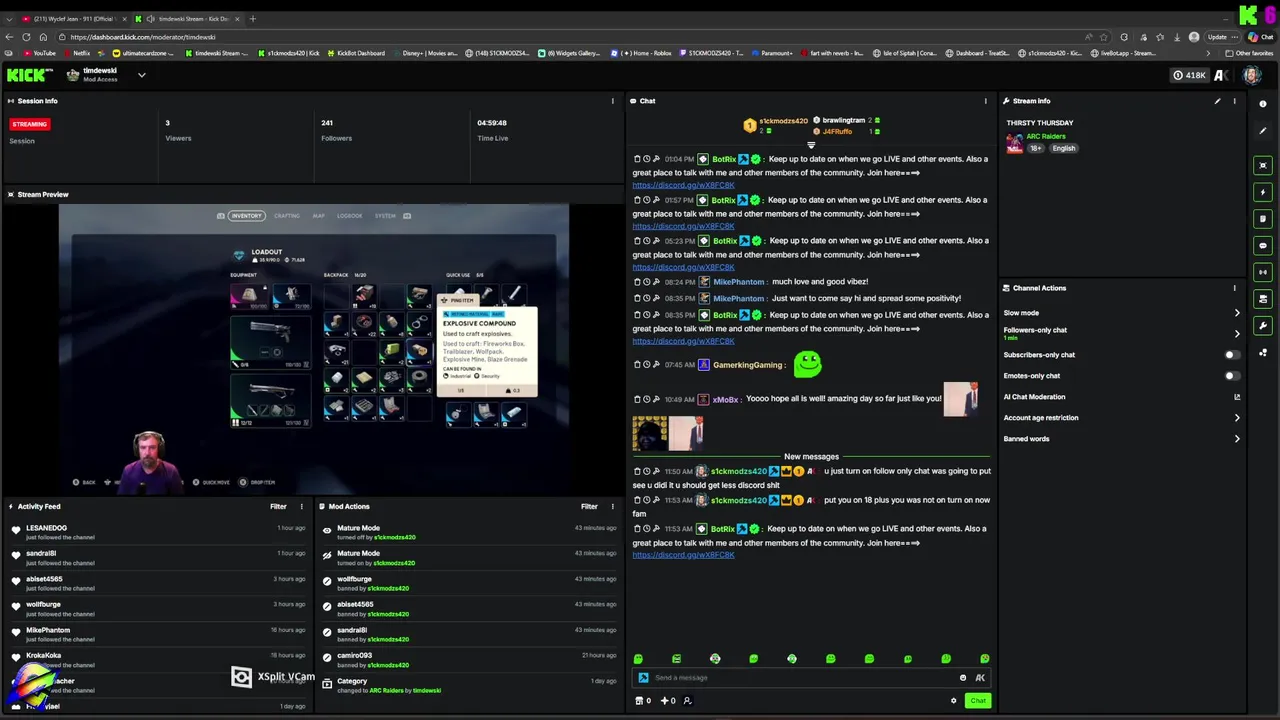
Task: Toggle the channel actions sidebar widget icon
Action: 1263,299
